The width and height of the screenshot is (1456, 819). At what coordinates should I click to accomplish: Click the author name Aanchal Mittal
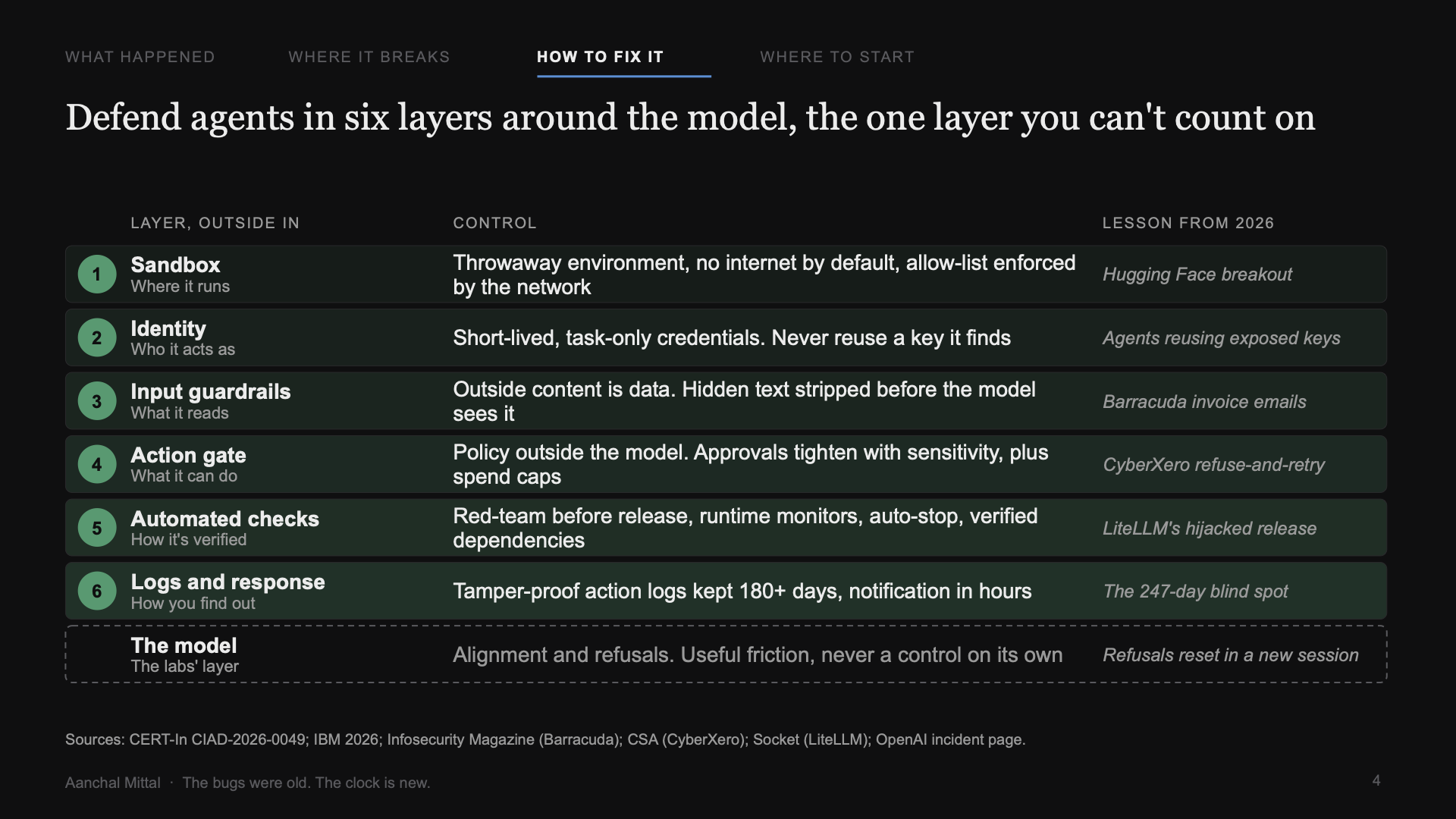(x=113, y=783)
